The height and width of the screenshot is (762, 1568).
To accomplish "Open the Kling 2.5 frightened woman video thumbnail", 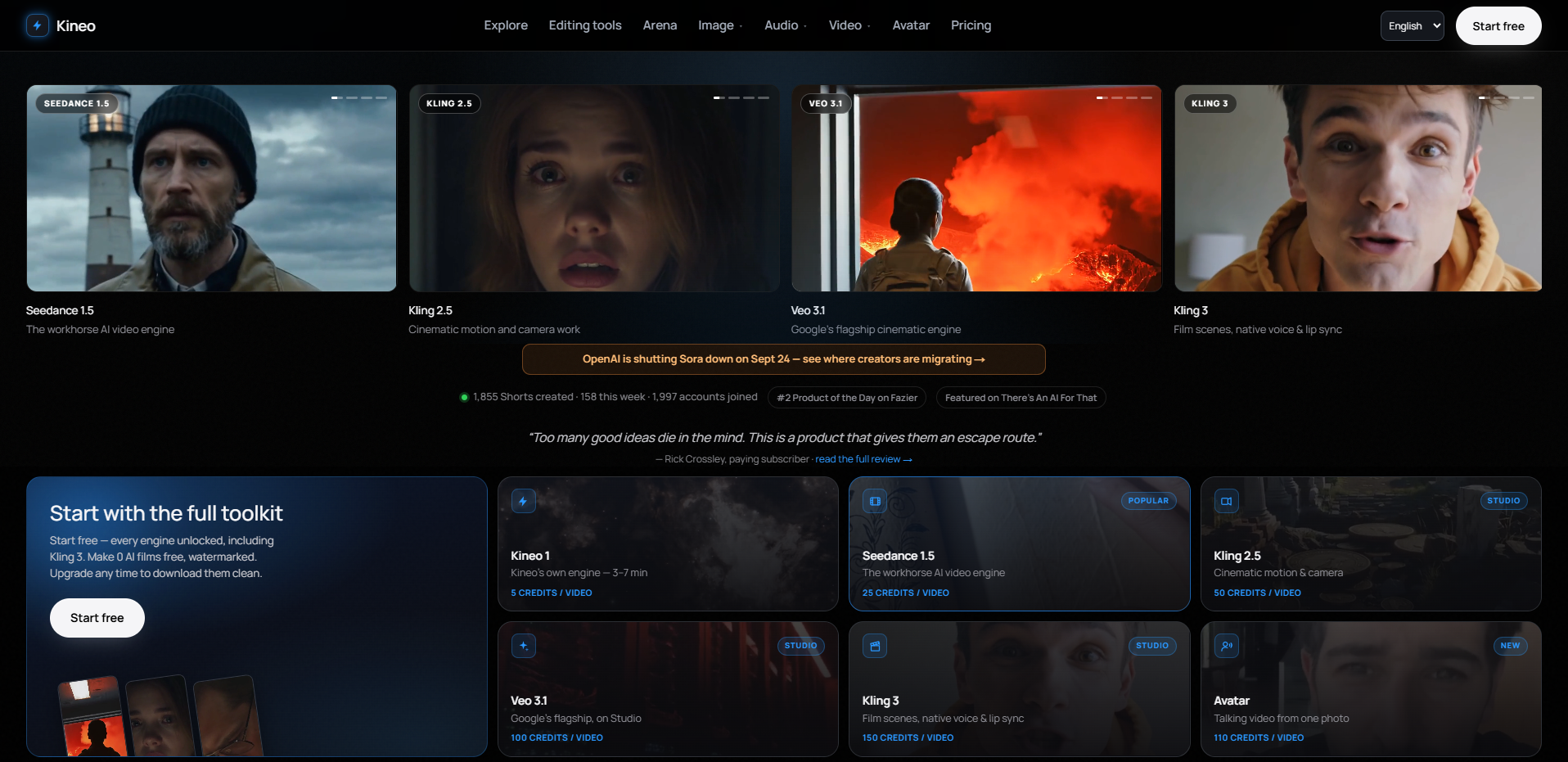I will [594, 188].
